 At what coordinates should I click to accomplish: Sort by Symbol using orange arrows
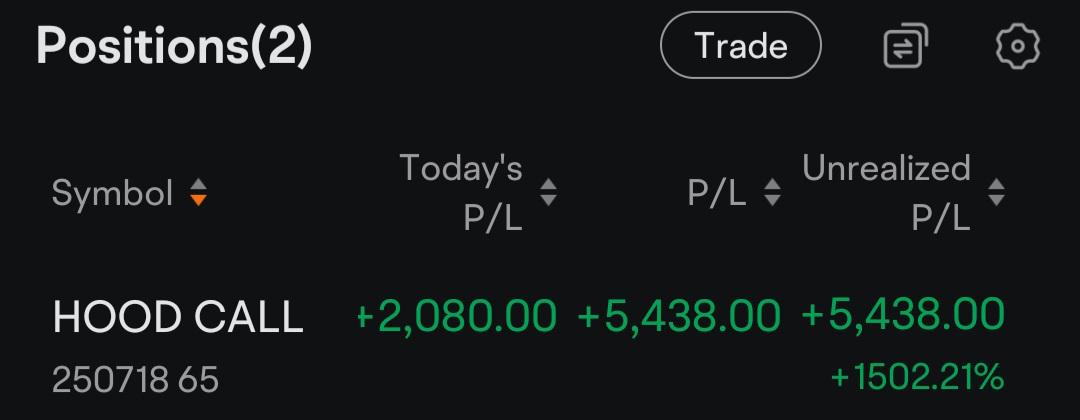[198, 193]
